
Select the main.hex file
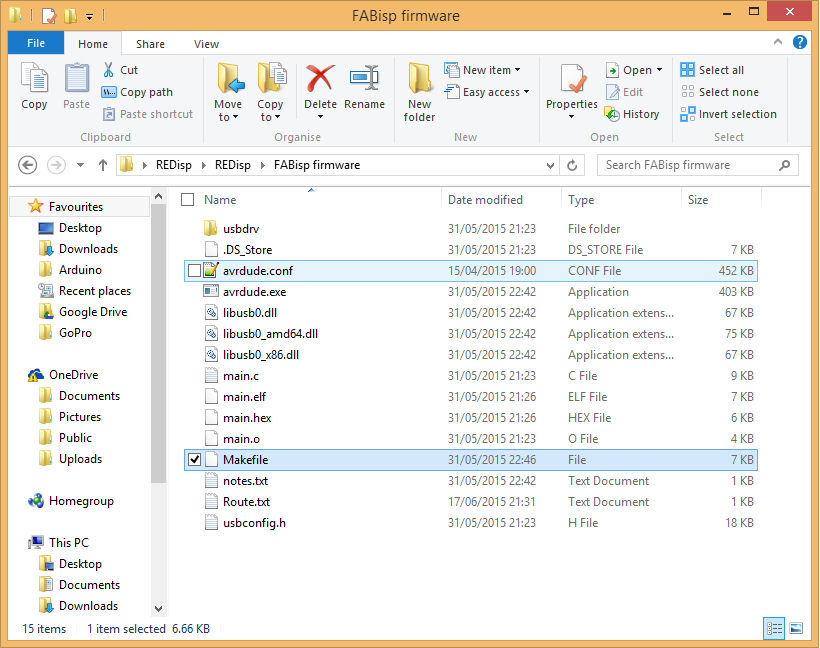click(471, 417)
